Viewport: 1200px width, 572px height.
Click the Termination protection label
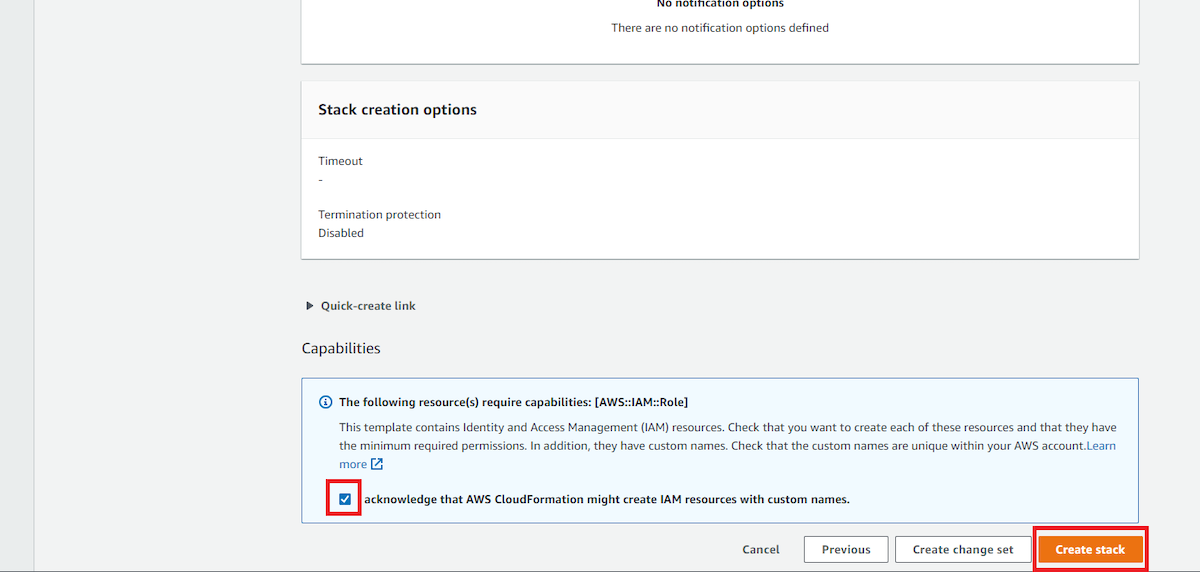click(x=379, y=215)
